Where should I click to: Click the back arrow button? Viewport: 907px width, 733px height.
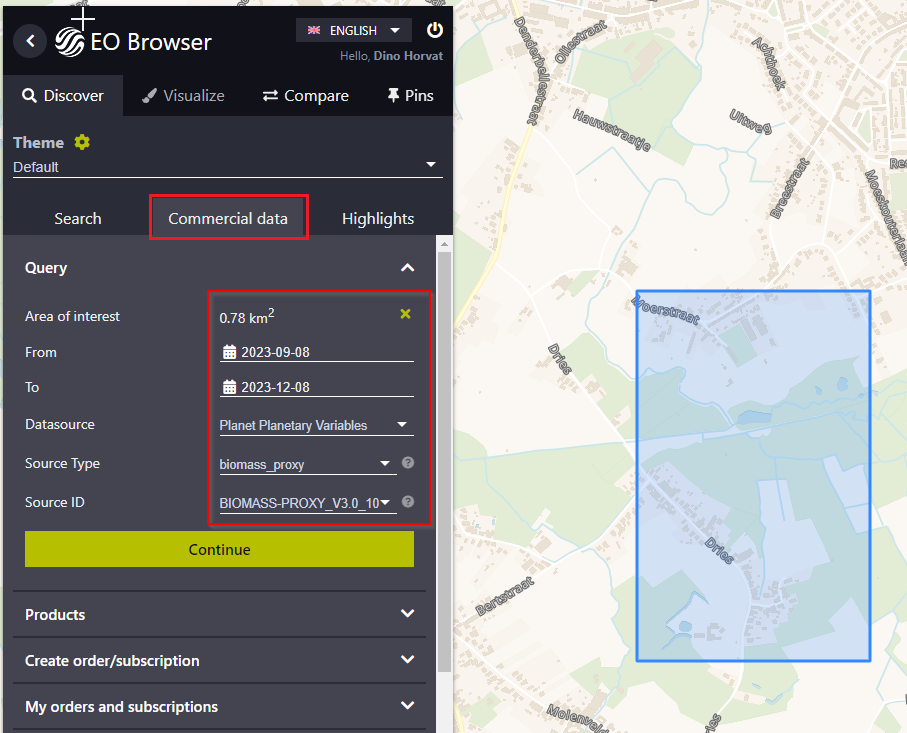(30, 41)
